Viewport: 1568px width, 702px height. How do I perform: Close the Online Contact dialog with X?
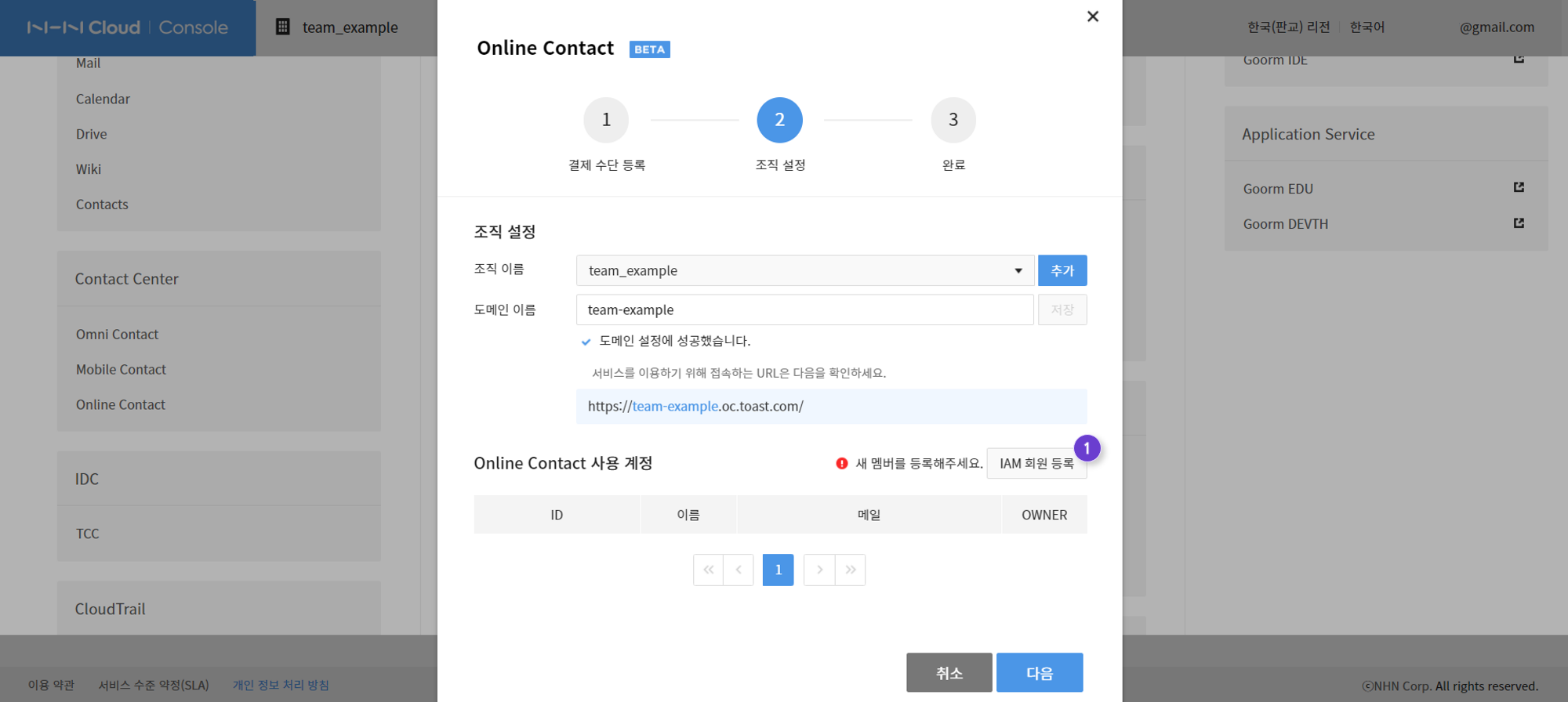tap(1093, 16)
